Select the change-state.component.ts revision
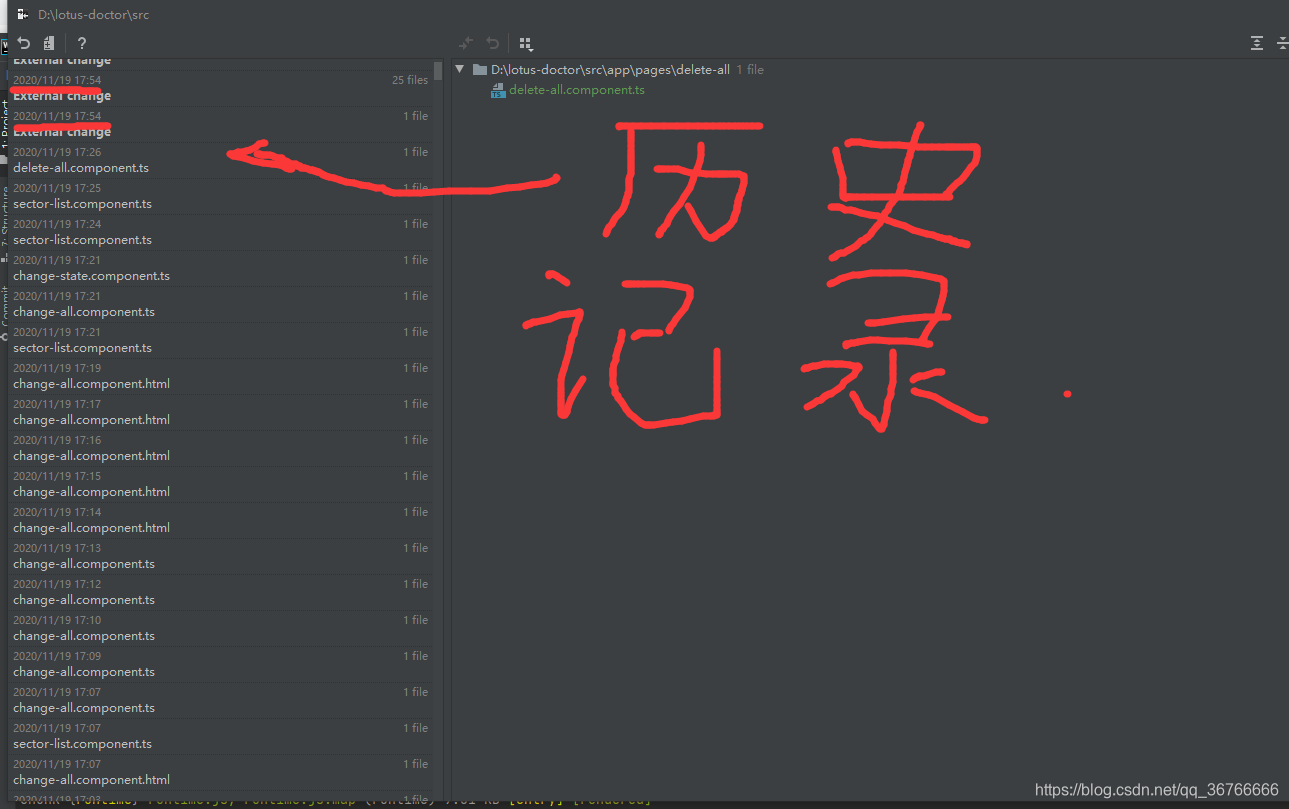Screen dimensions: 1289x809 pos(220,268)
